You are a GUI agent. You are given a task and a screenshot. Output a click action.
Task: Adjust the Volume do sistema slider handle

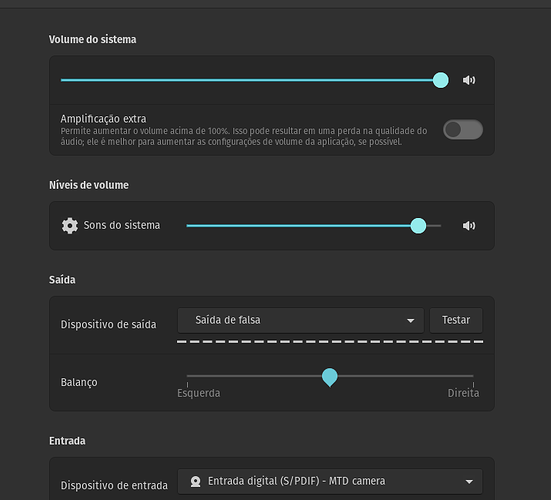click(x=440, y=80)
